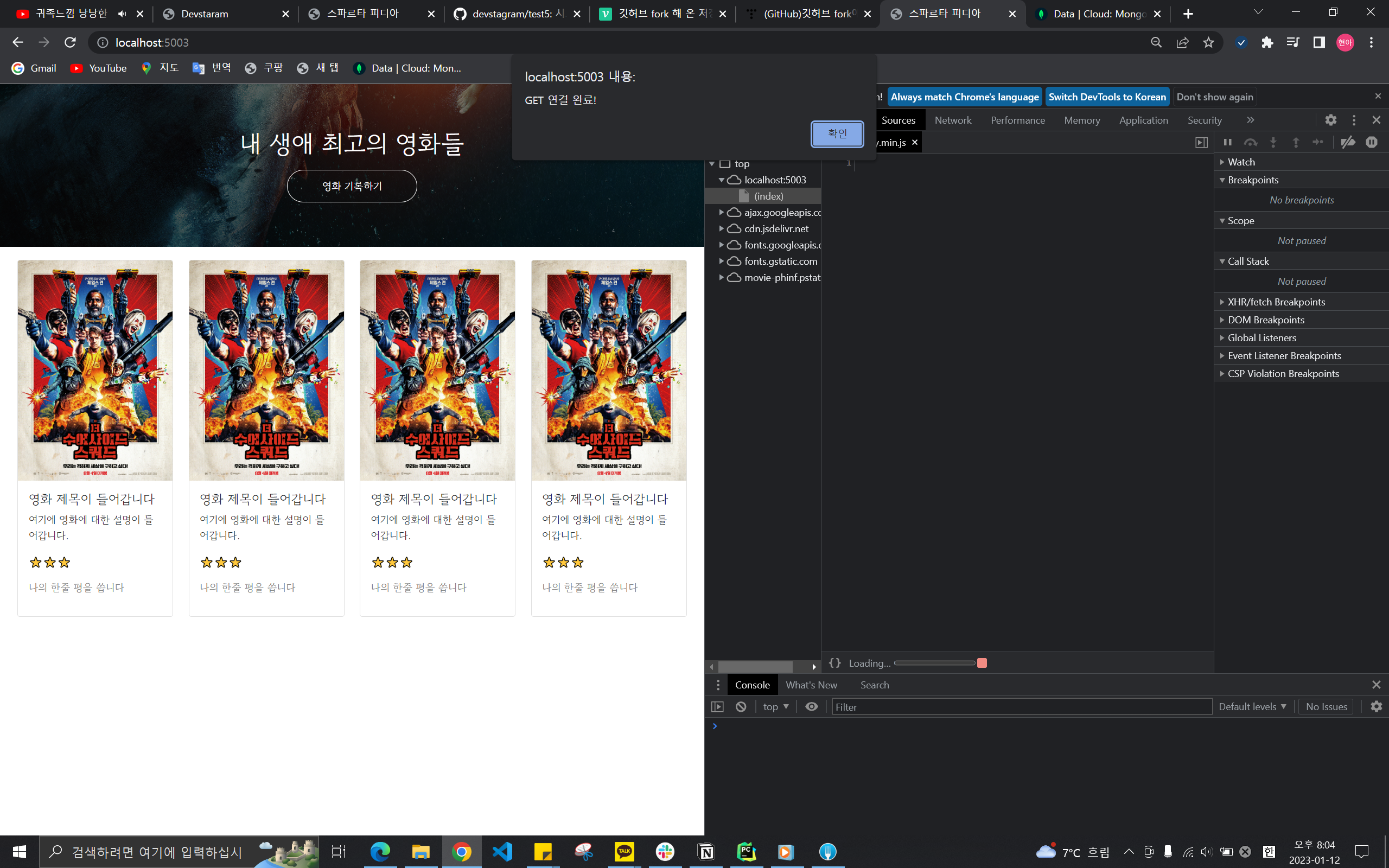The height and width of the screenshot is (868, 1389).
Task: Click the zoom magnifier icon in address bar
Action: (1156, 42)
